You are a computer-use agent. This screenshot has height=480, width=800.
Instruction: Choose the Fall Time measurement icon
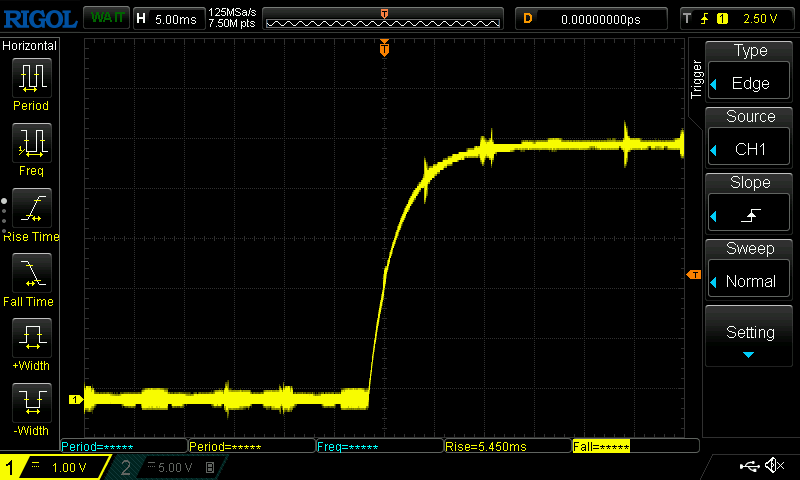pyautogui.click(x=30, y=273)
